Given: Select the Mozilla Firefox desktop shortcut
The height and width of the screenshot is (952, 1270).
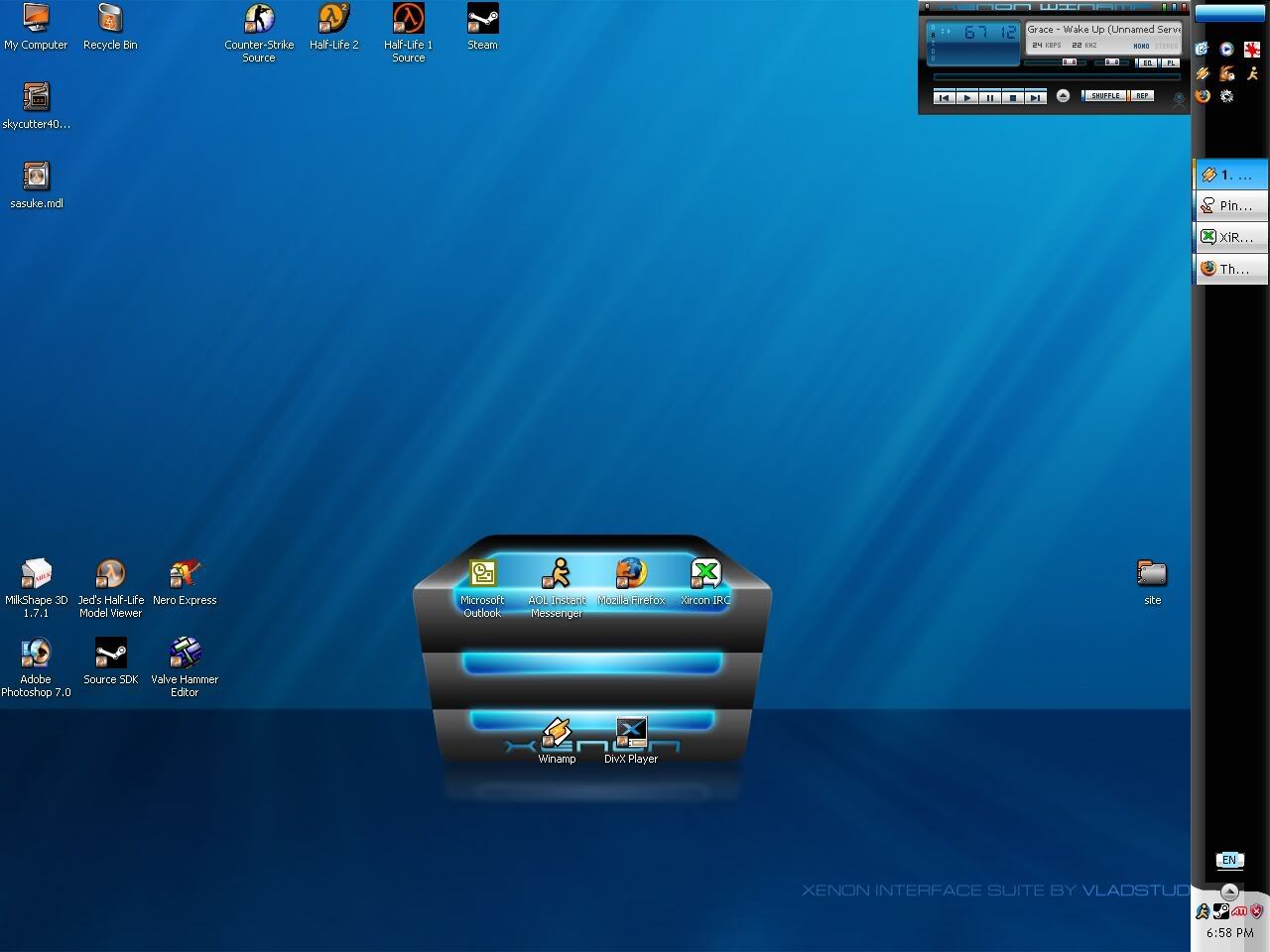Looking at the screenshot, I should 631,582.
